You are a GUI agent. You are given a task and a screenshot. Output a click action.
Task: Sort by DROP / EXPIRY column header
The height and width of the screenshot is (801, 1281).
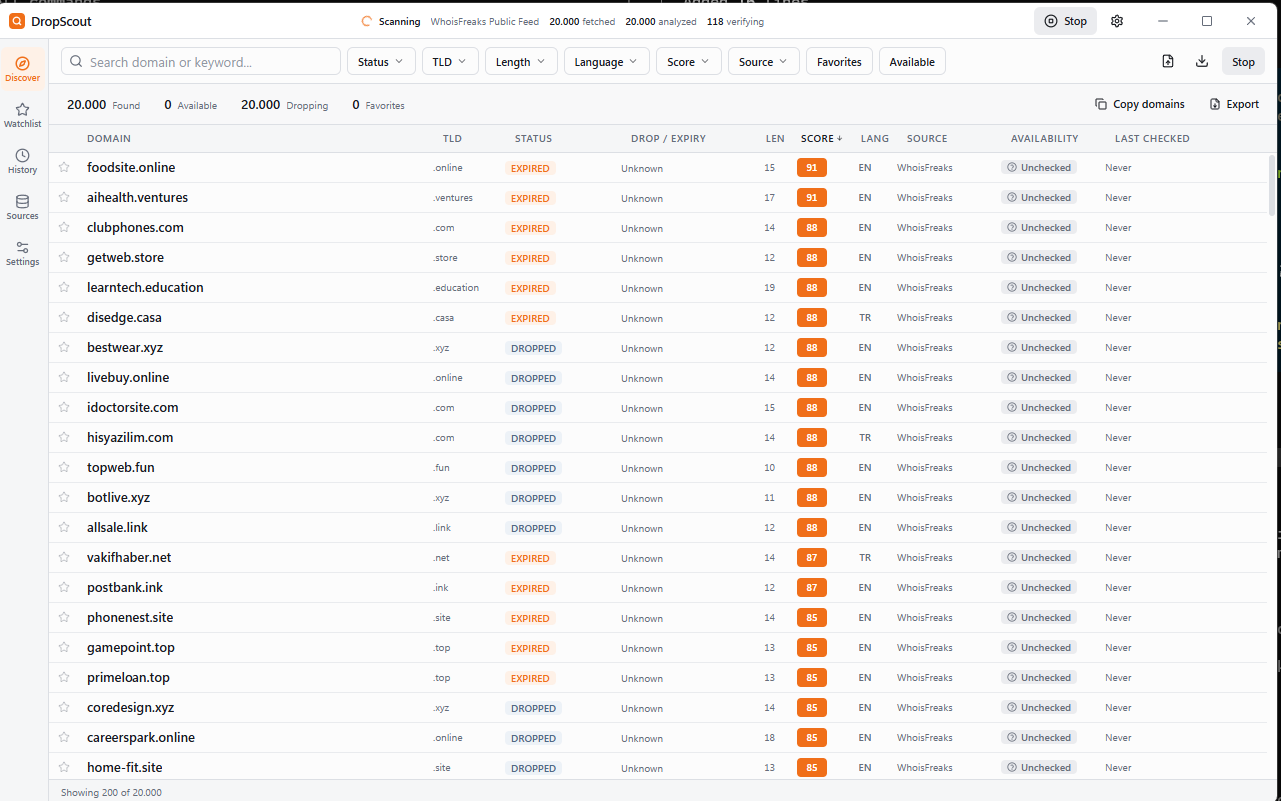pyautogui.click(x=668, y=139)
